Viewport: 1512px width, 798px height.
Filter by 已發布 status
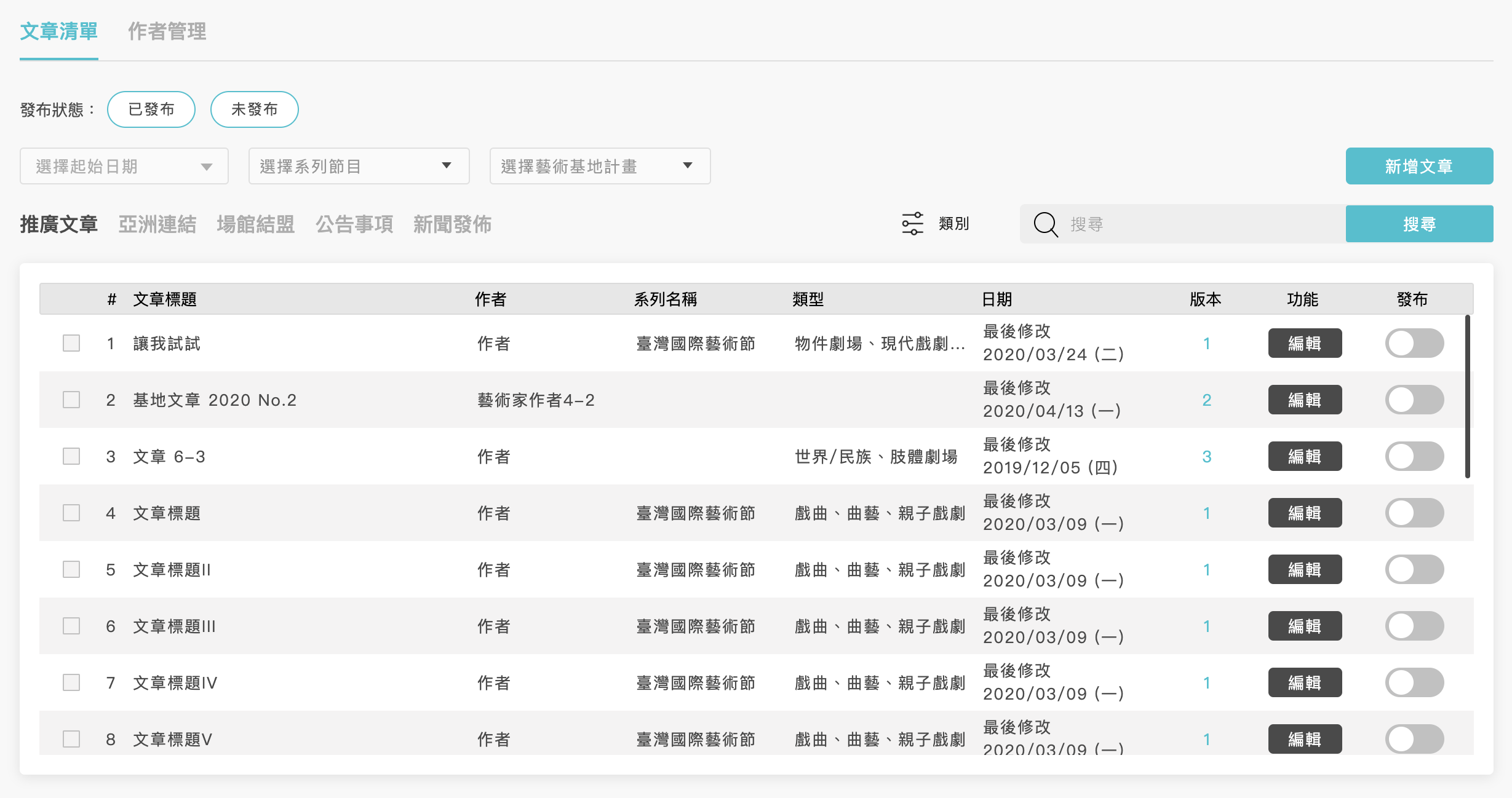[151, 109]
